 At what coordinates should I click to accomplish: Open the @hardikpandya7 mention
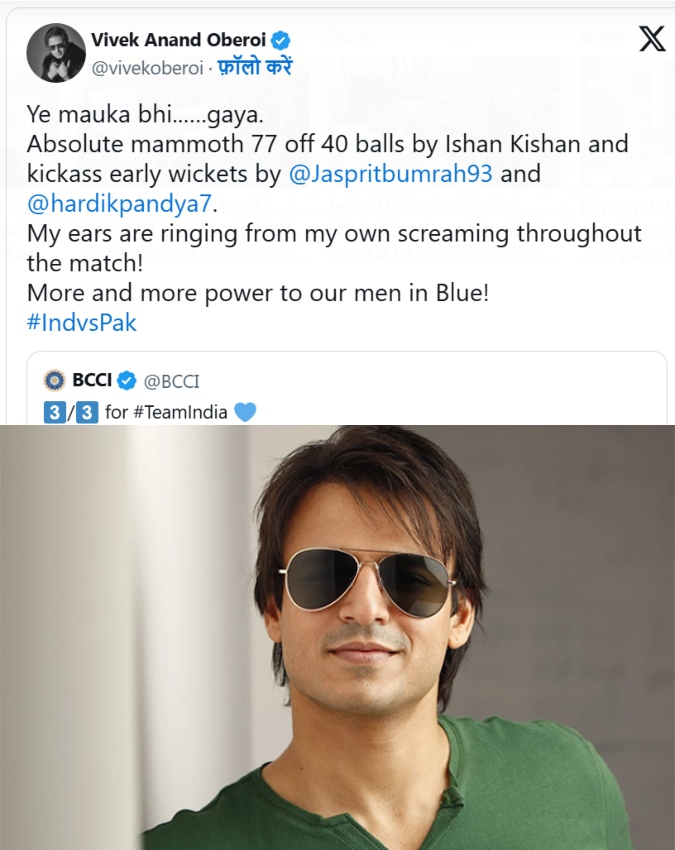pos(119,204)
